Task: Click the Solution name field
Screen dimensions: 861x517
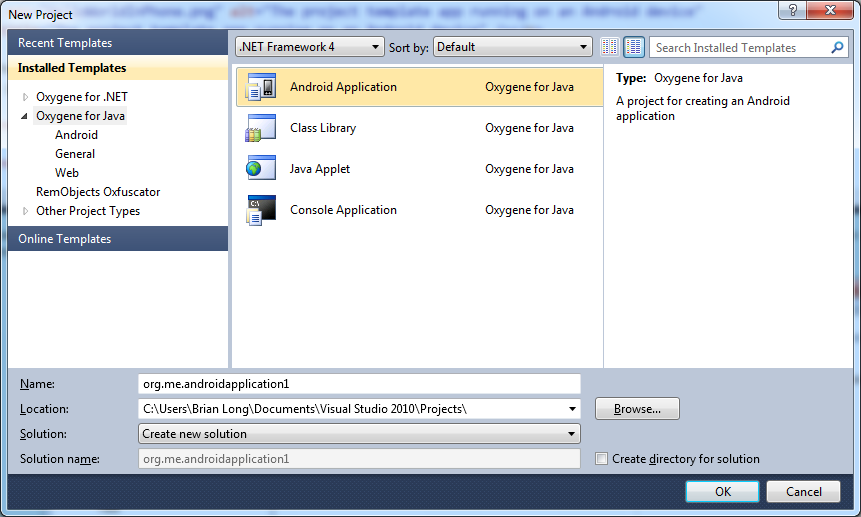Action: [359, 459]
